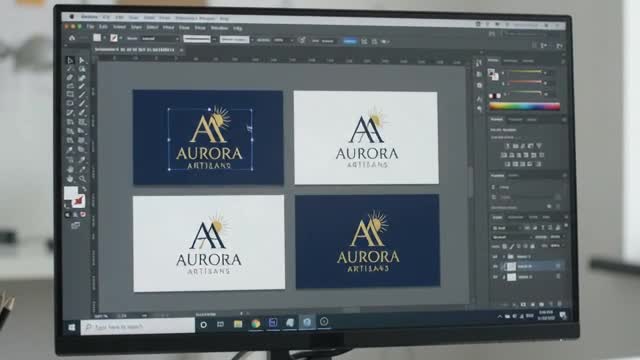This screenshot has height=360, width=640.
Task: Click the toolbar Fill color swatch
Action: click(x=71, y=193)
